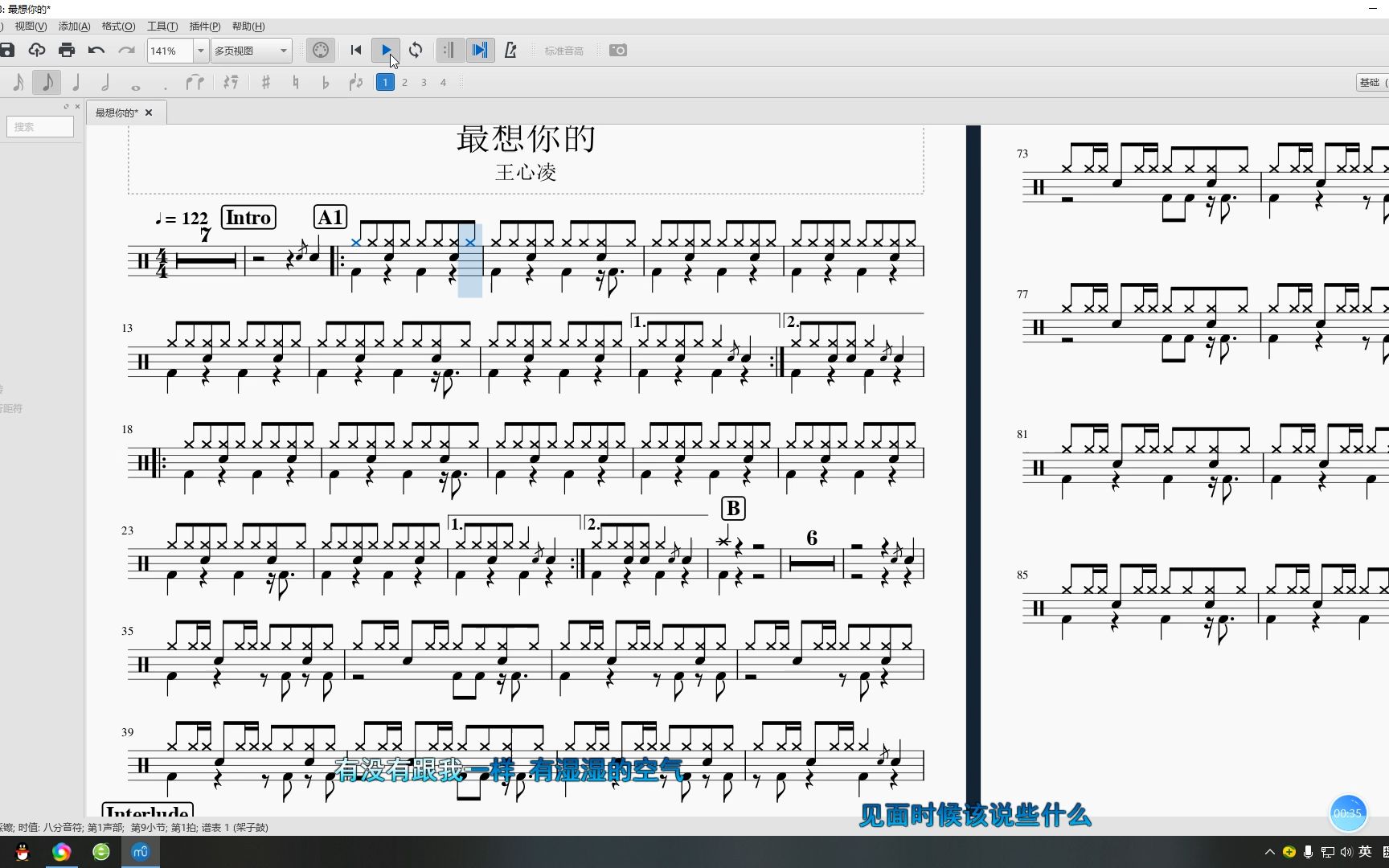1389x868 pixels.
Task: Open the 基础 workspace dropdown
Action: (1371, 82)
